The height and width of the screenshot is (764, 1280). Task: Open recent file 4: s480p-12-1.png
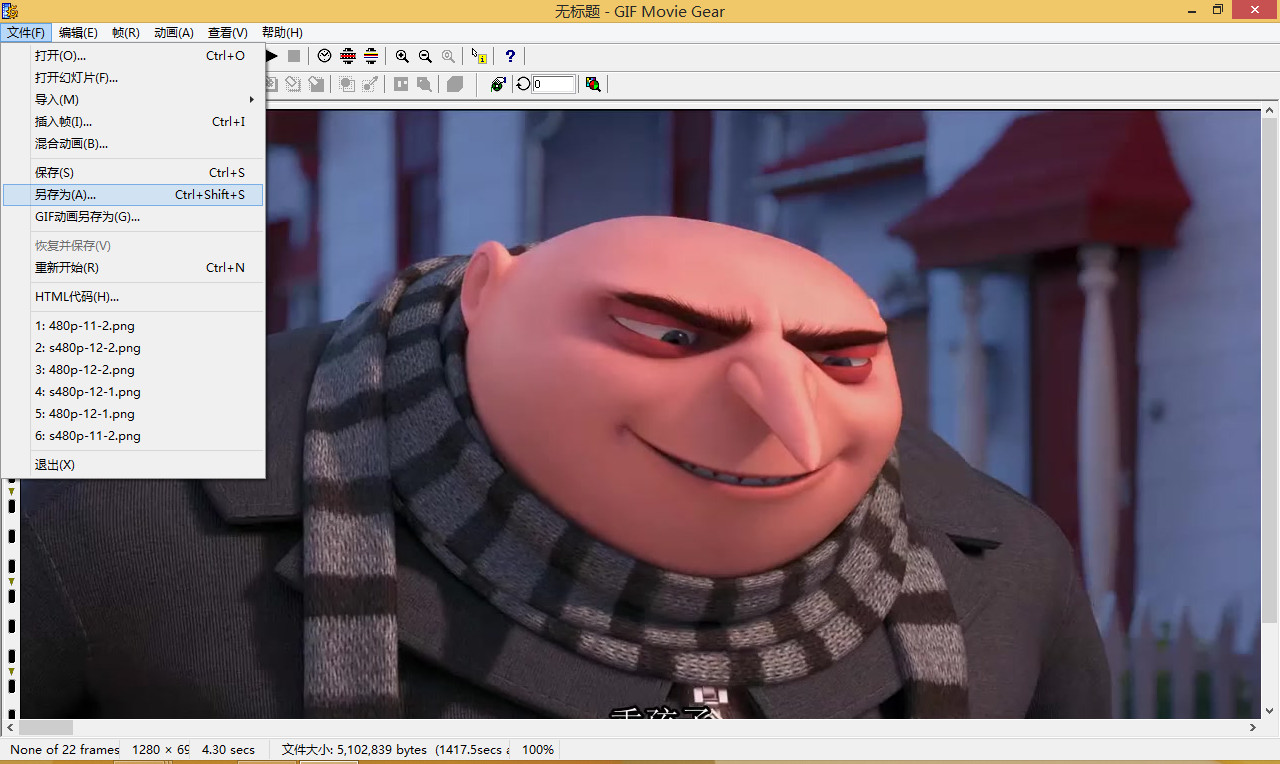tap(133, 392)
